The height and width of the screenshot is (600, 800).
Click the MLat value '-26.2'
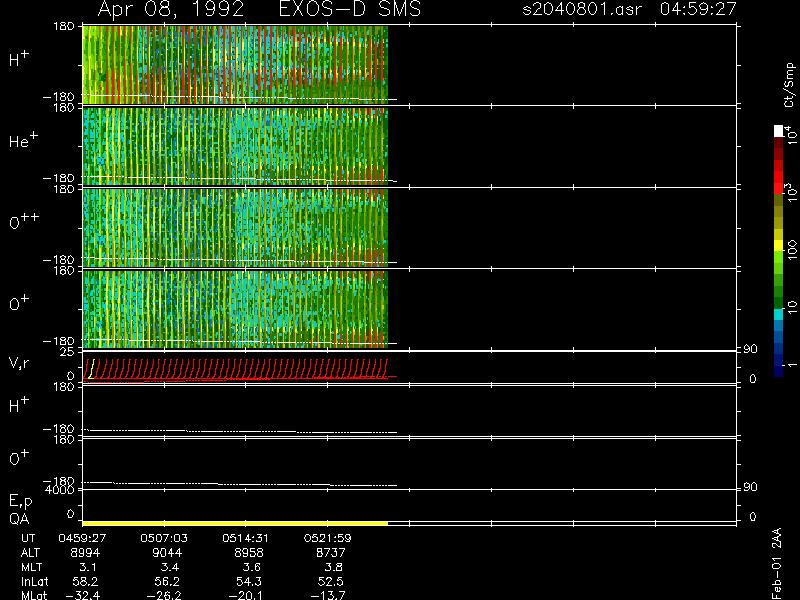[x=164, y=595]
